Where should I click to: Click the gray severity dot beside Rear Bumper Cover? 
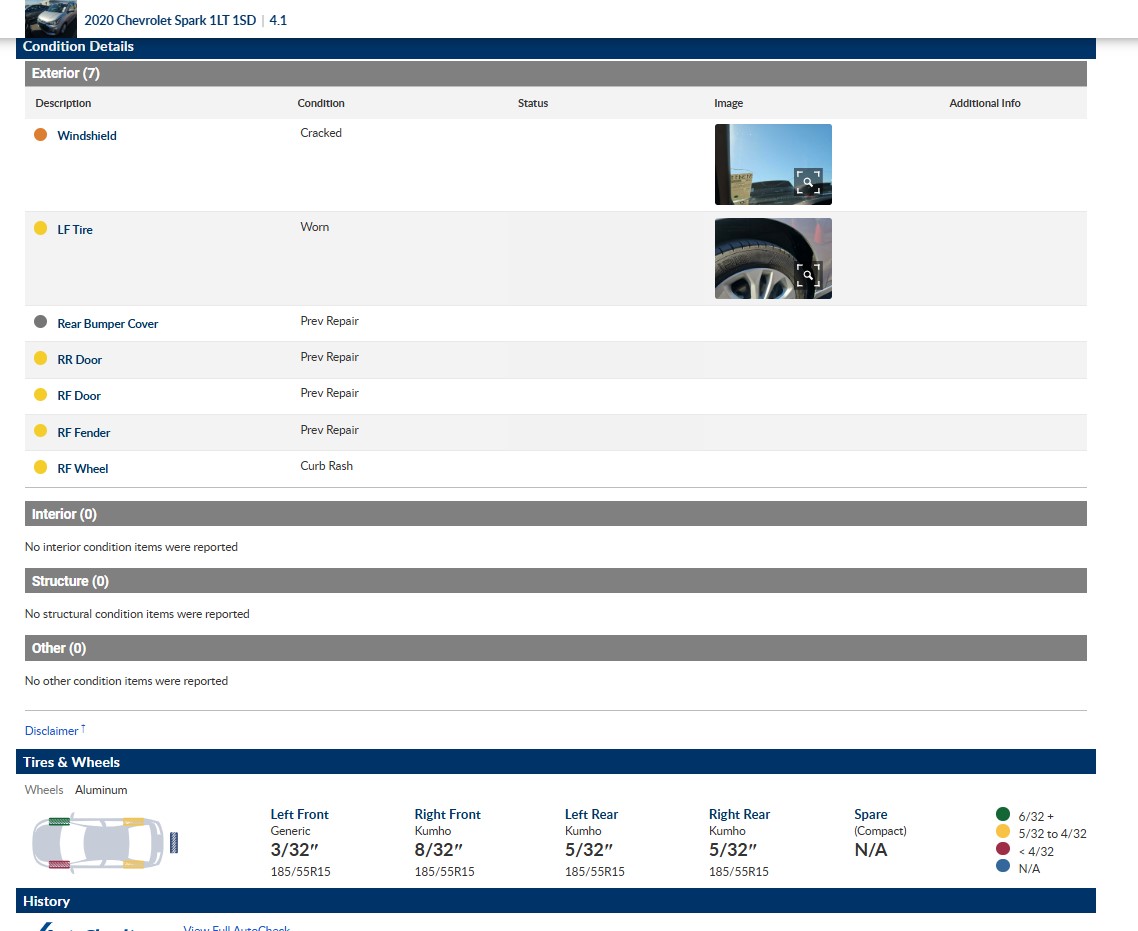(x=41, y=321)
